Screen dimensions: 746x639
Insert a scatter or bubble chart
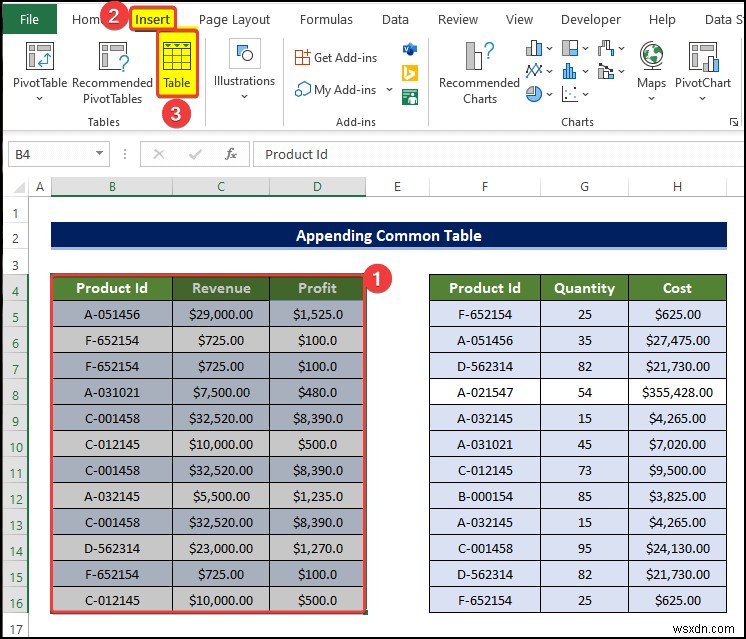point(569,94)
